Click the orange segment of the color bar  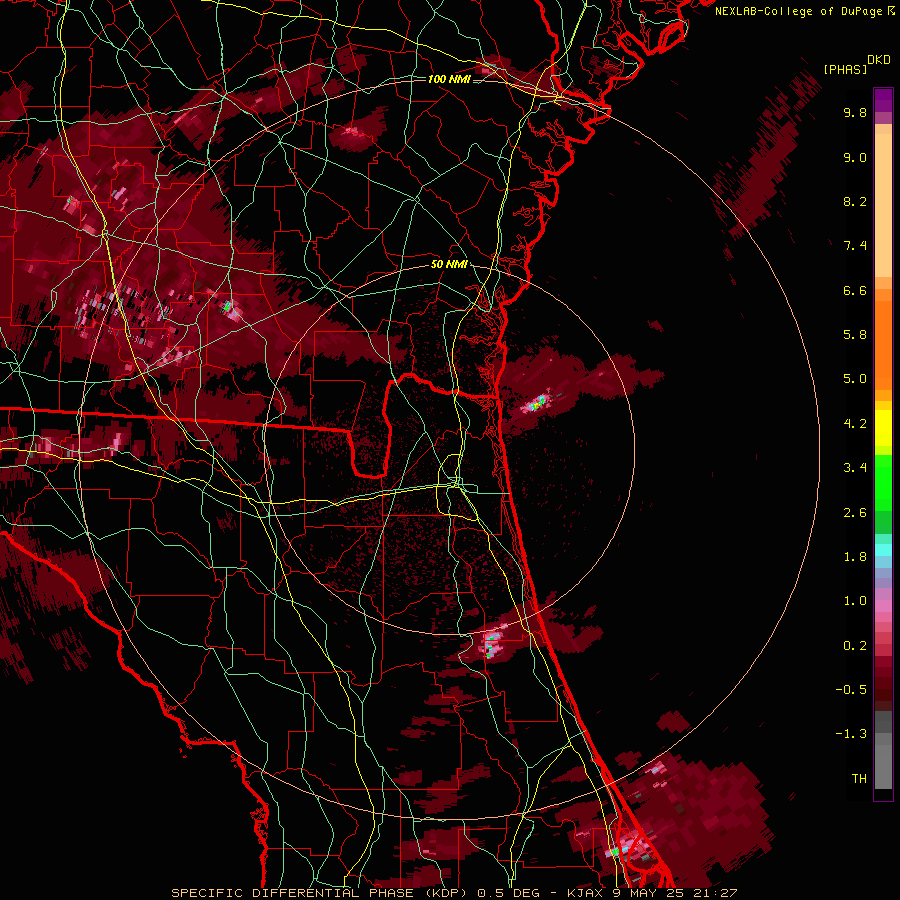click(x=883, y=346)
